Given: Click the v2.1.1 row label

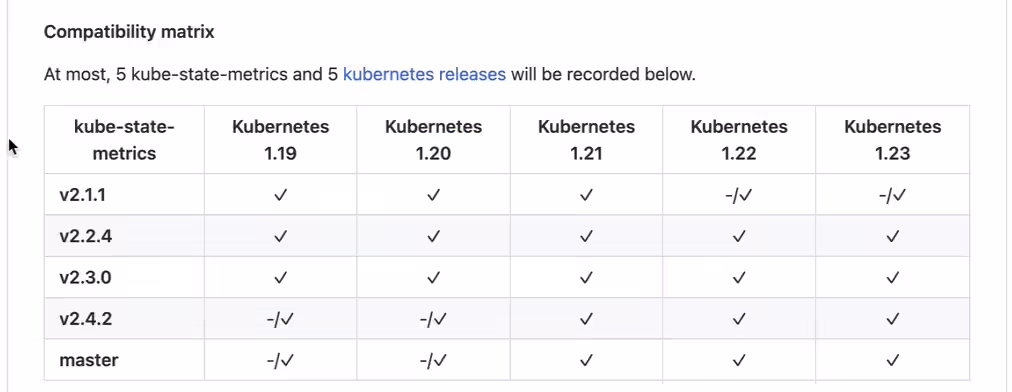Looking at the screenshot, I should pos(82,195).
